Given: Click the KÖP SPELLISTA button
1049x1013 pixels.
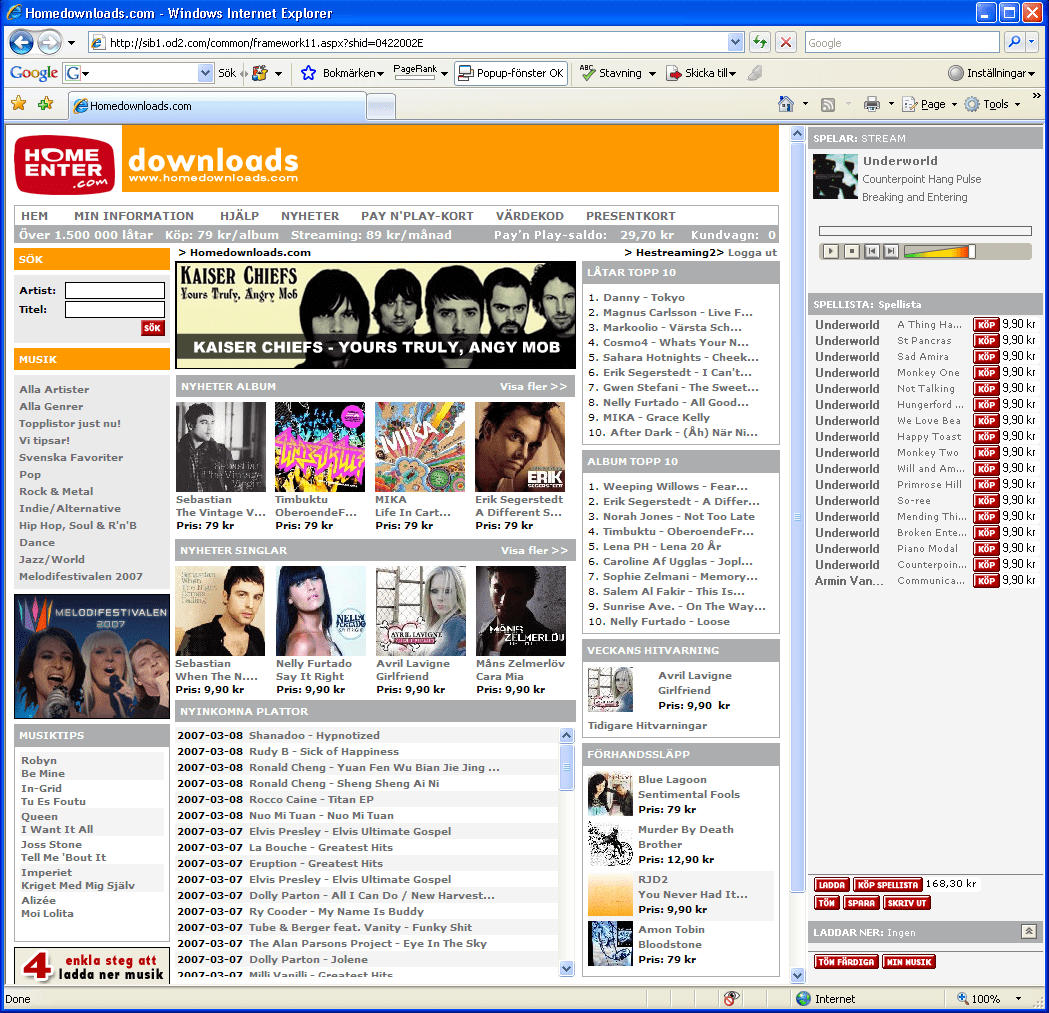Looking at the screenshot, I should tap(888, 885).
